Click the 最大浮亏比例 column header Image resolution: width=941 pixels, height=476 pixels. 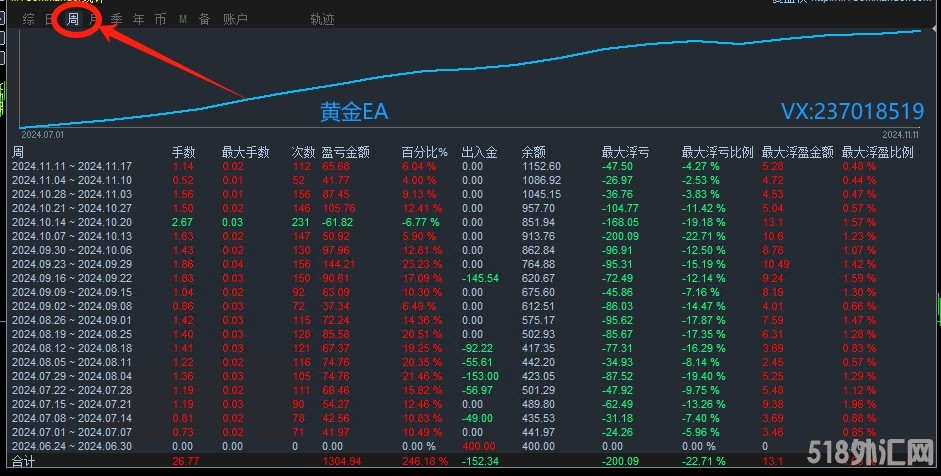[717, 153]
